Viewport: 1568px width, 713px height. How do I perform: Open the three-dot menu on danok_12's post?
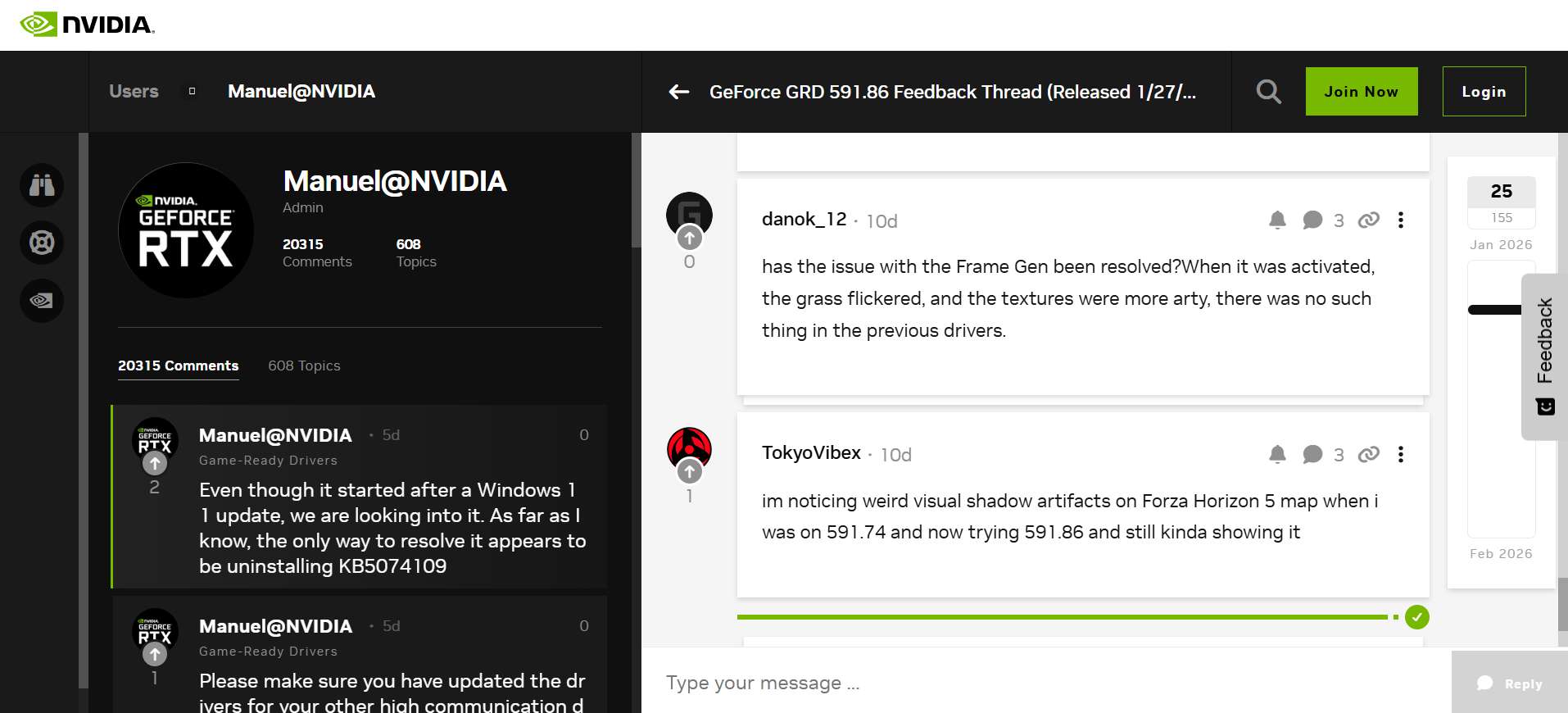coord(1401,220)
